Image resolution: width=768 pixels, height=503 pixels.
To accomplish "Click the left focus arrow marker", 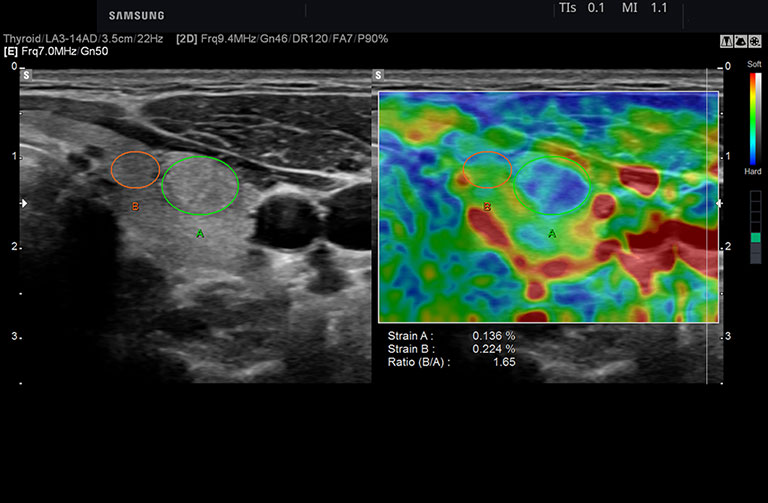I will pyautogui.click(x=24, y=203).
